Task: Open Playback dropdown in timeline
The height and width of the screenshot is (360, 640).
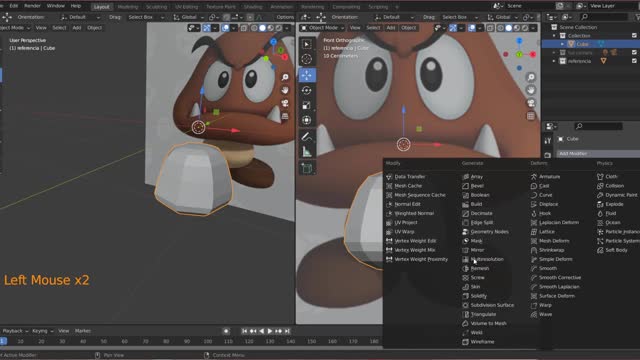Action: [15, 331]
